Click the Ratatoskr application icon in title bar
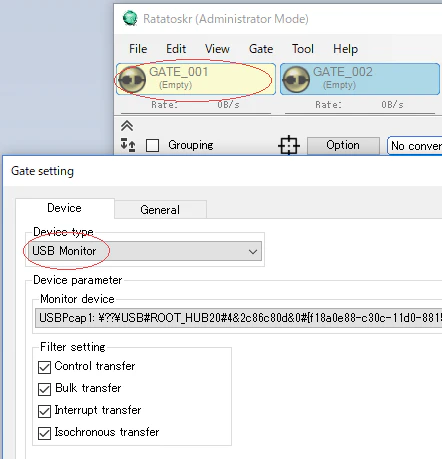Image resolution: width=442 pixels, height=459 pixels. (x=130, y=18)
